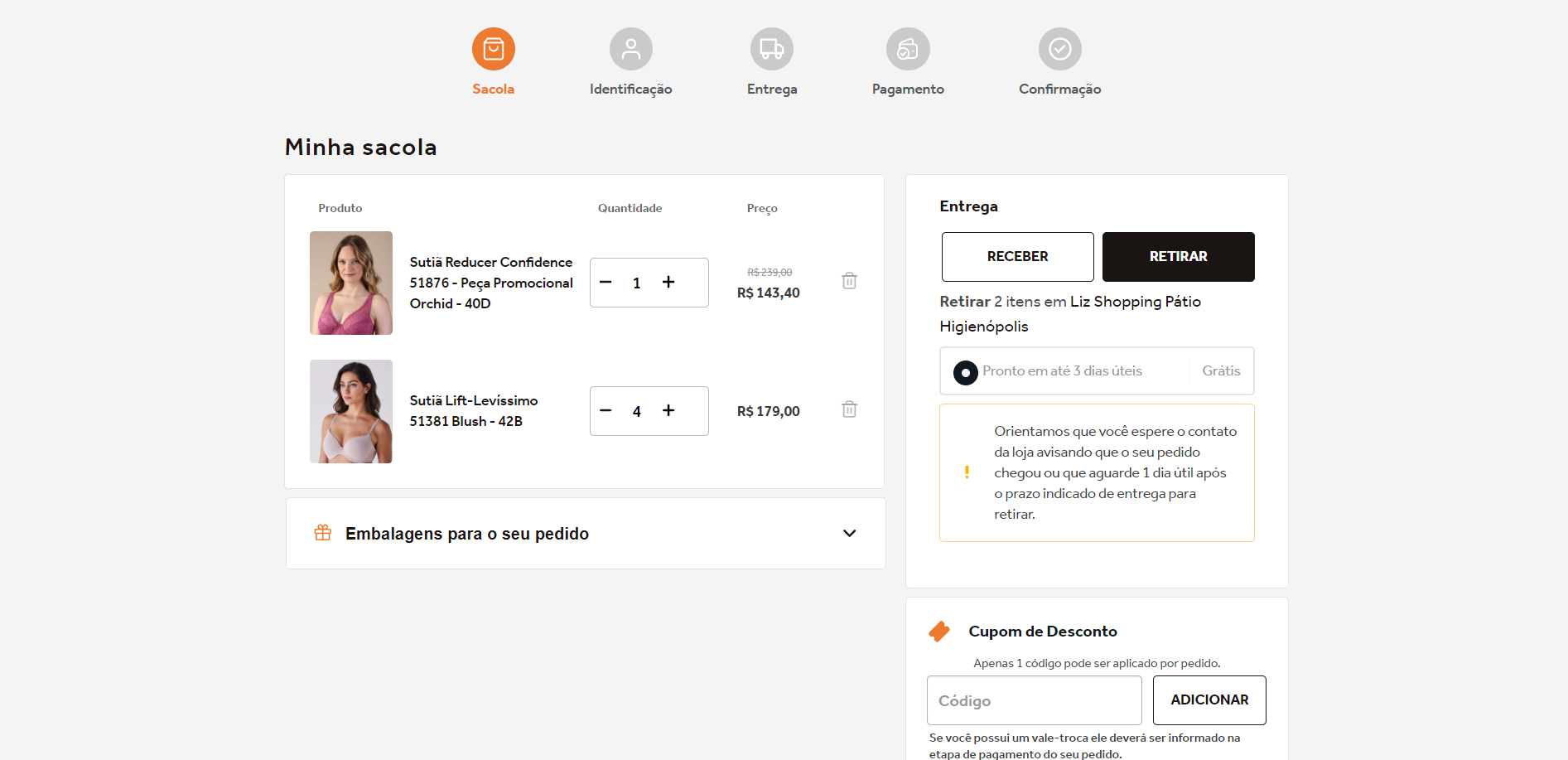Click the Confirmação checkmark step icon
The width and height of the screenshot is (1568, 760).
(1060, 50)
